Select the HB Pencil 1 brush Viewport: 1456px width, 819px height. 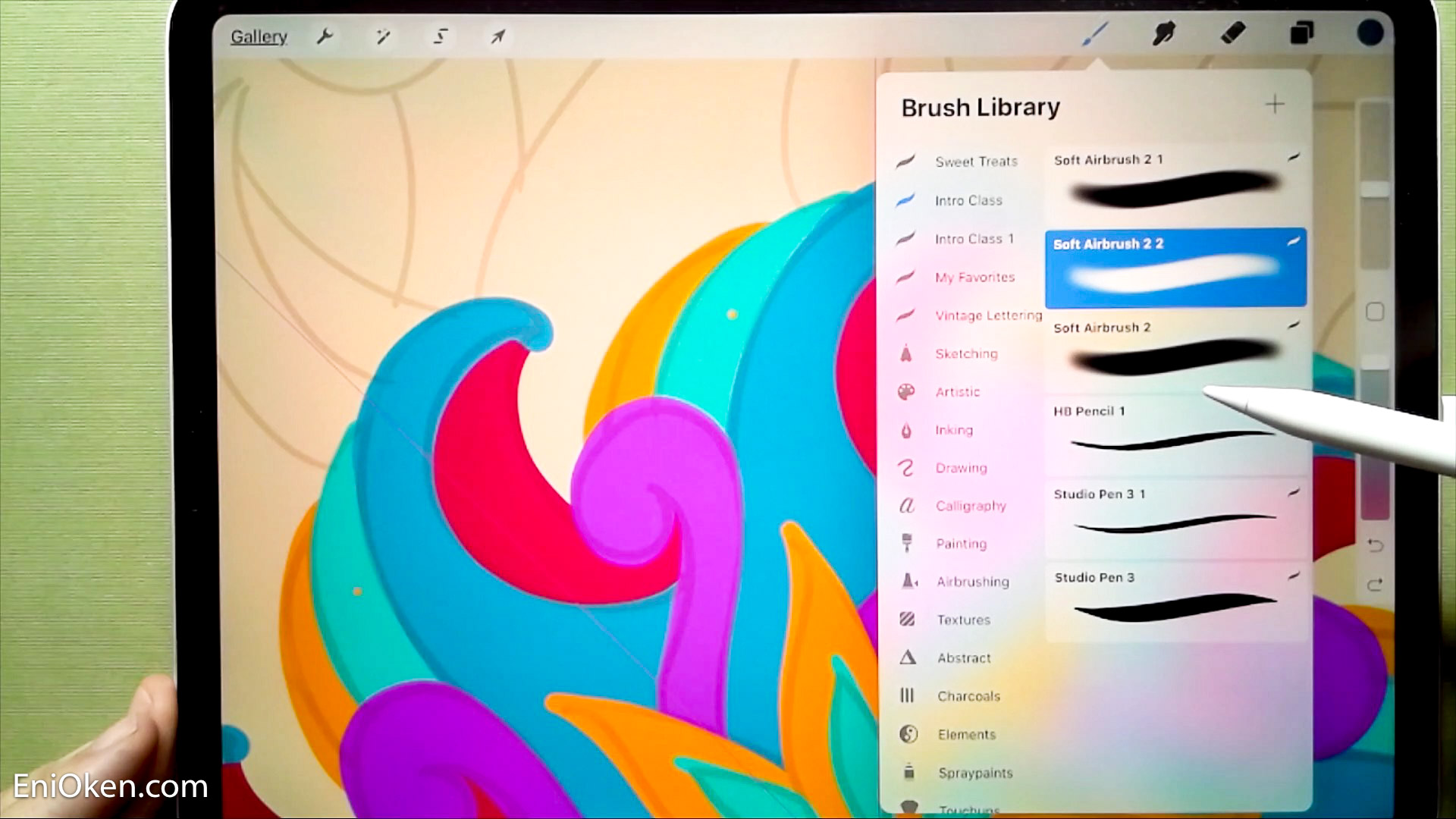pos(1175,435)
